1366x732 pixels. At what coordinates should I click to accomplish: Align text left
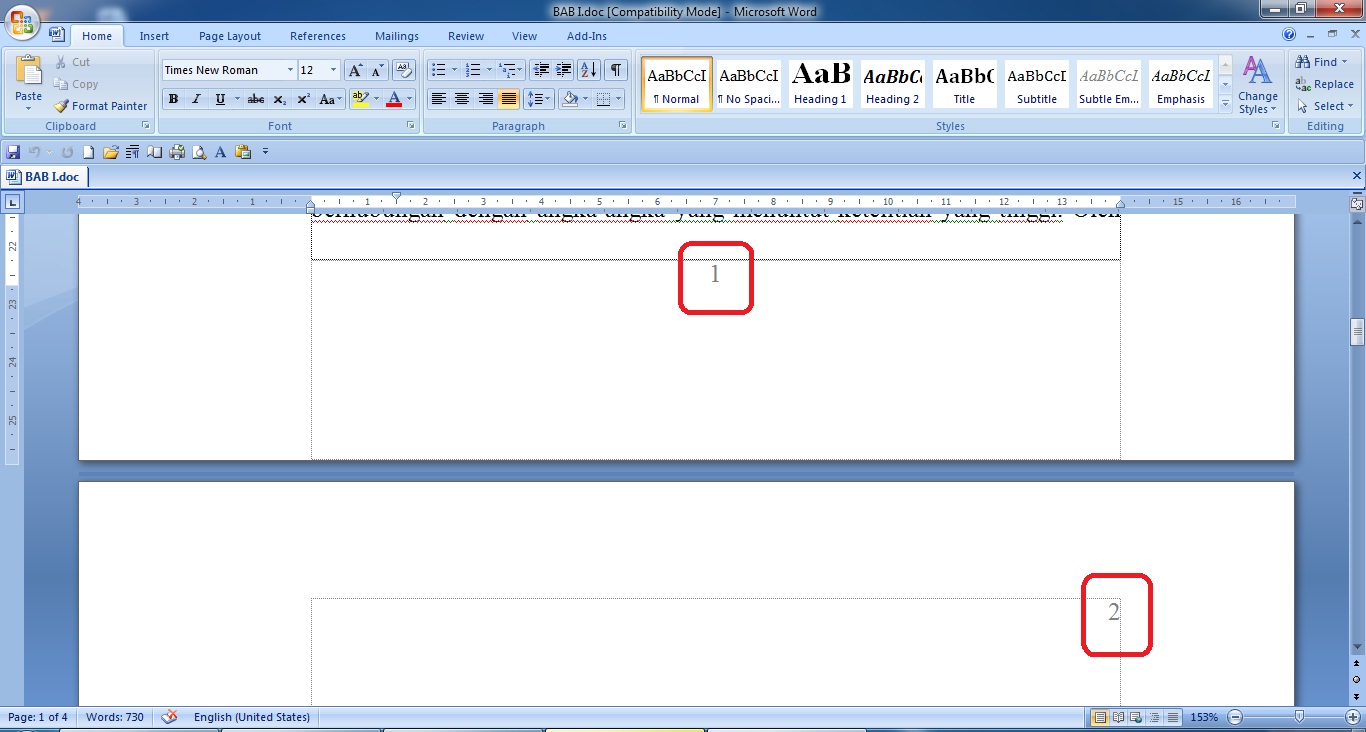pyautogui.click(x=438, y=99)
